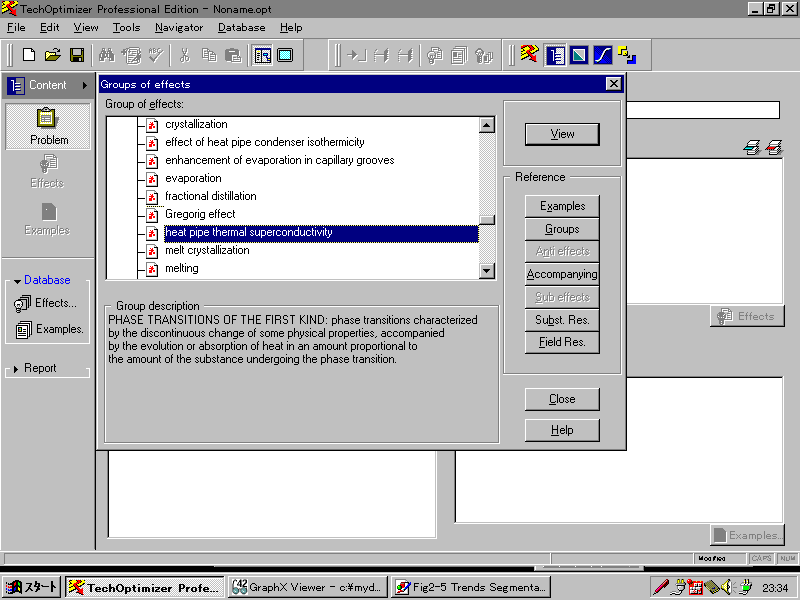Open the File menu
The height and width of the screenshot is (600, 800).
(16, 28)
